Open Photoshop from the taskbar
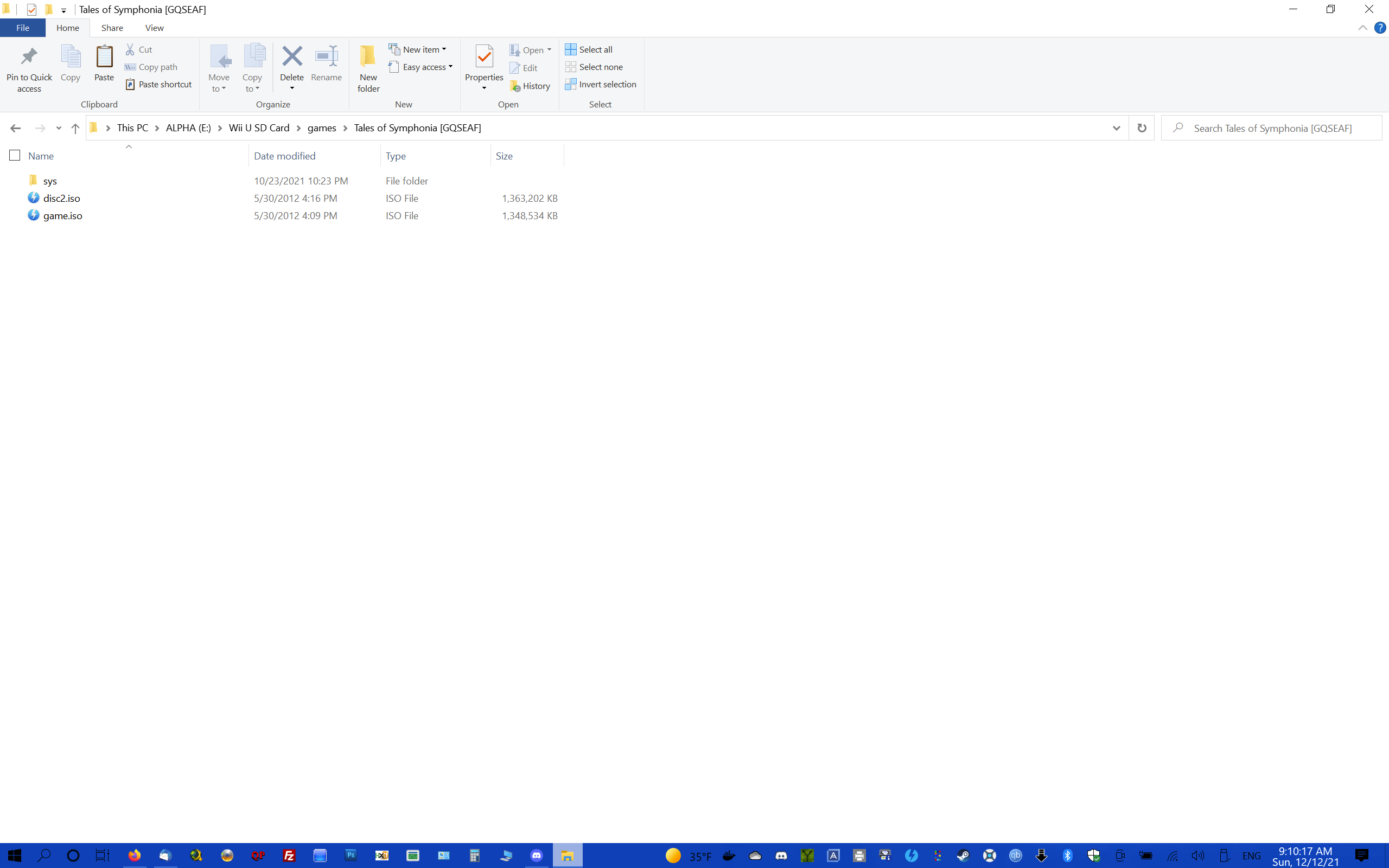The height and width of the screenshot is (868, 1389). coord(351,856)
